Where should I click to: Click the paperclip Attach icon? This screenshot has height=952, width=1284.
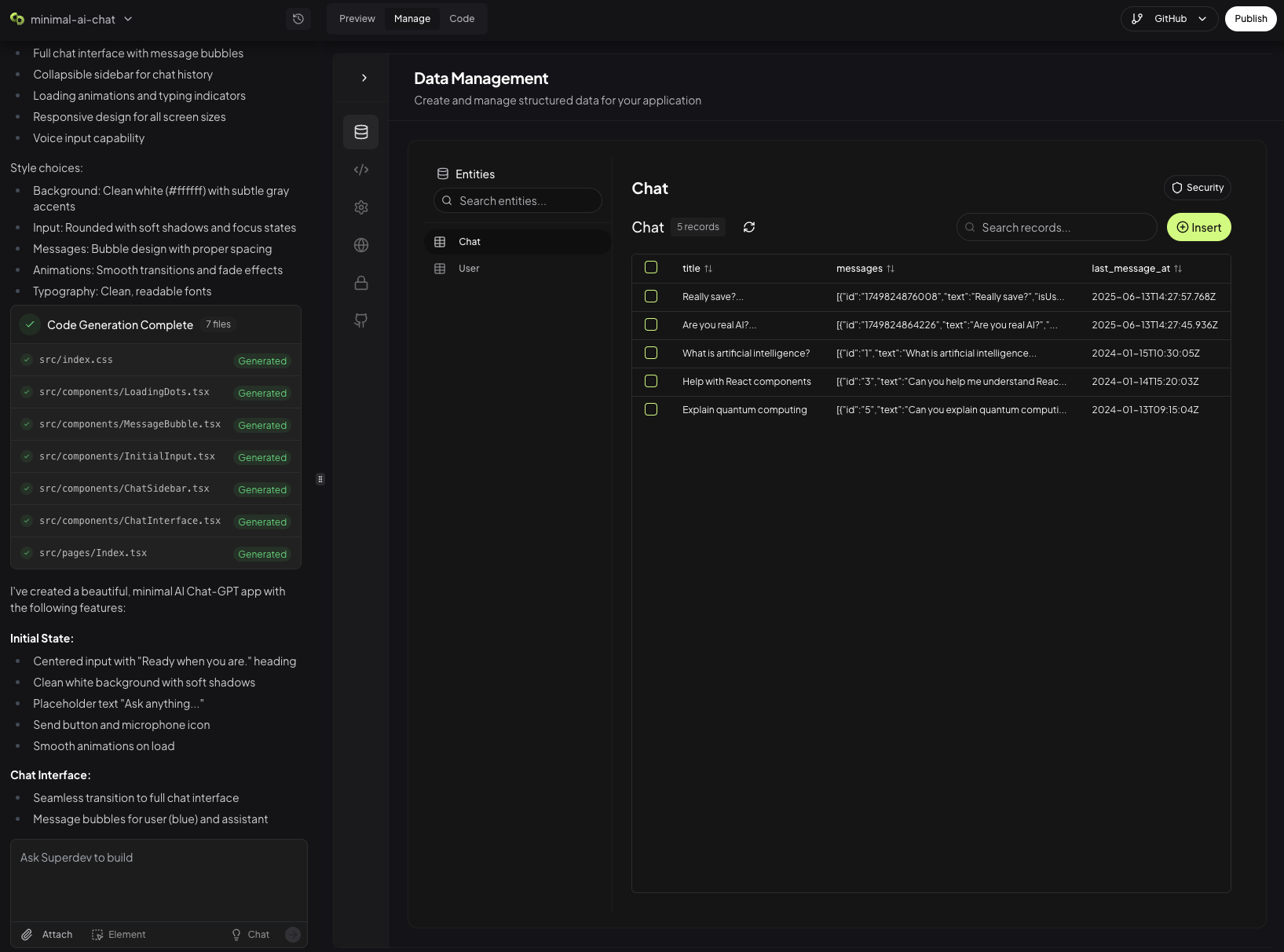click(x=27, y=935)
